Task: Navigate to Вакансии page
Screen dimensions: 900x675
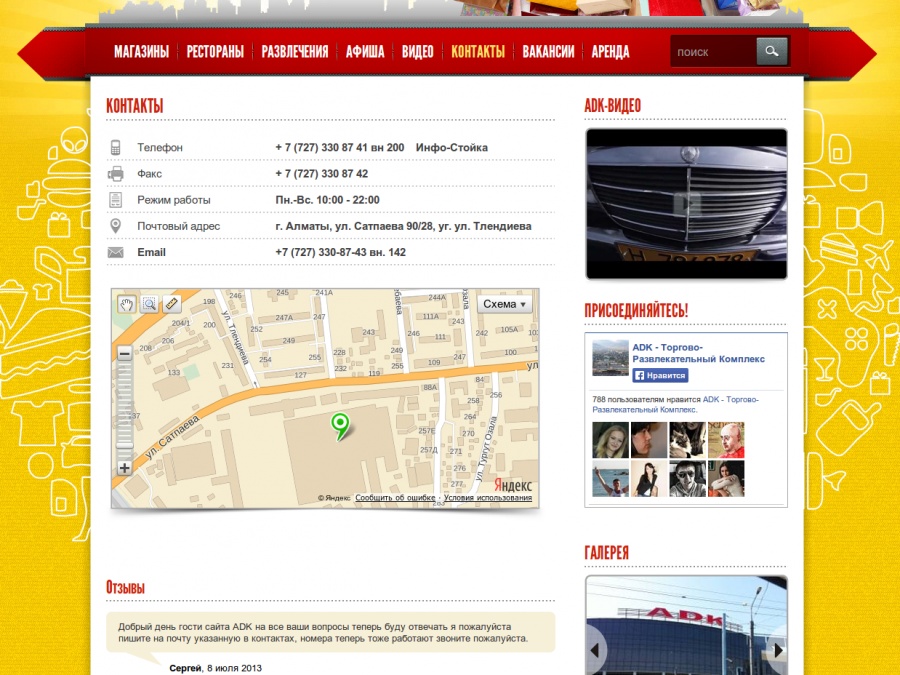Action: (x=548, y=52)
